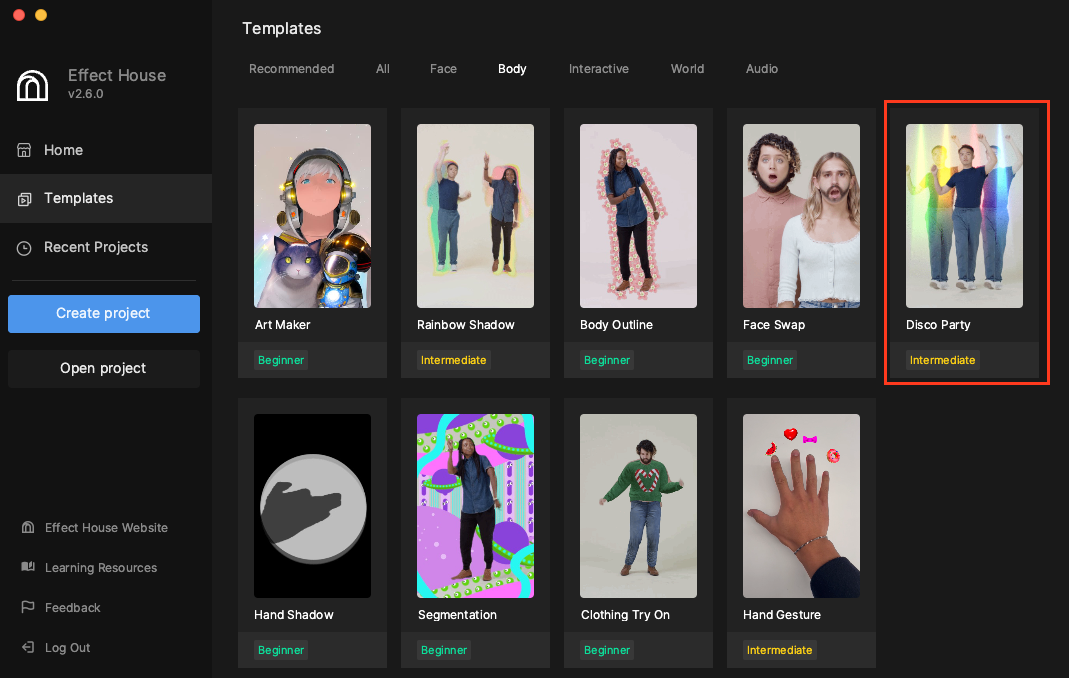Click the Segmentation title text
Screen dimensions: 1069x678
click(x=457, y=615)
